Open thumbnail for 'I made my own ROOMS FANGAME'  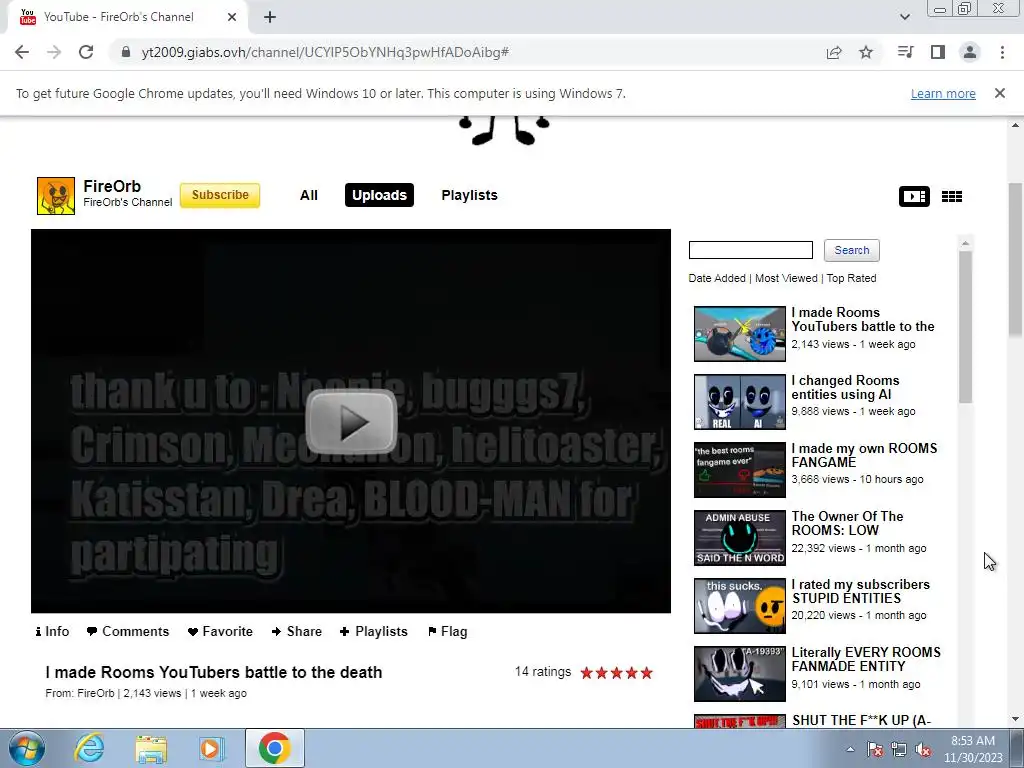point(740,470)
